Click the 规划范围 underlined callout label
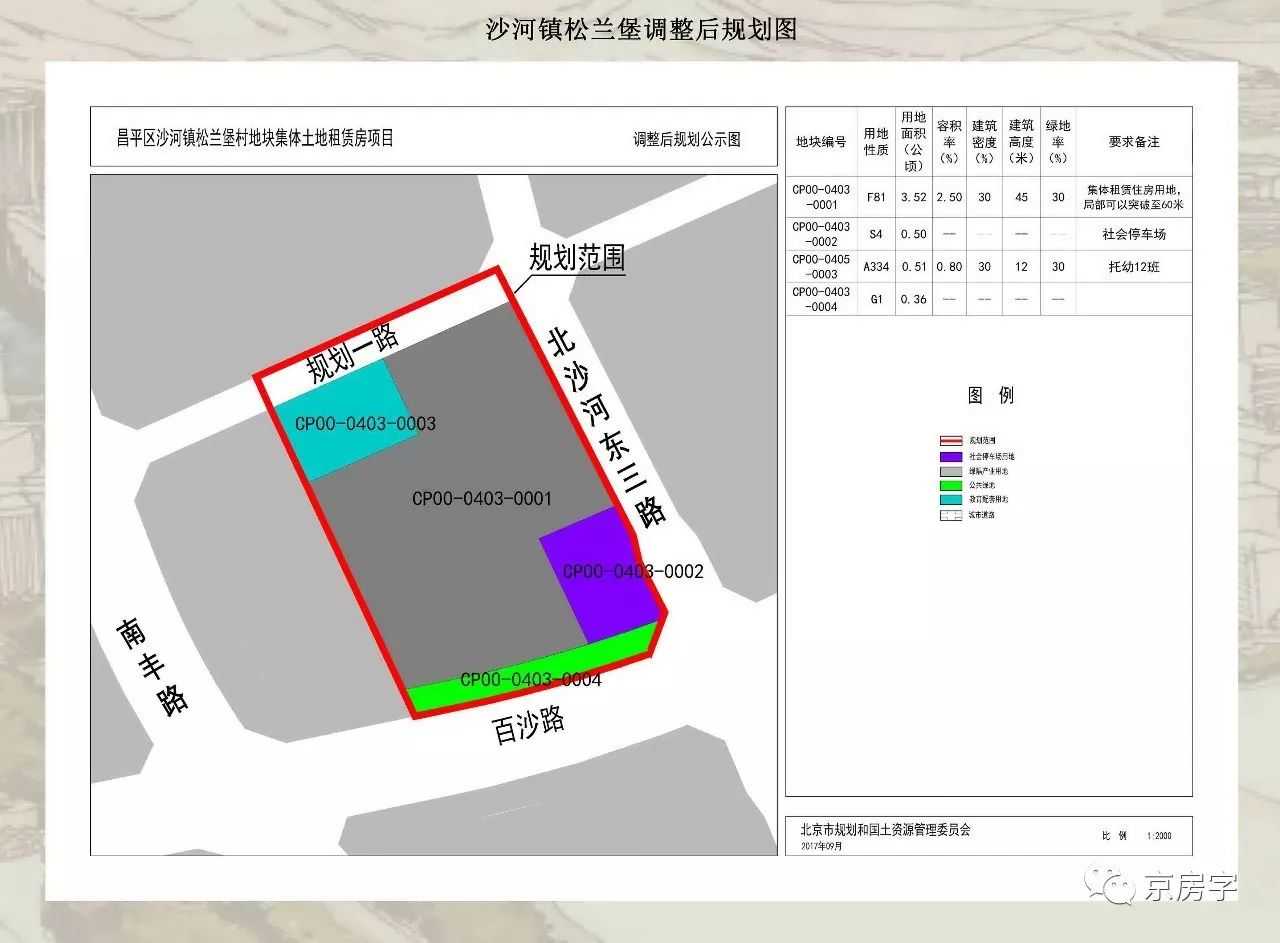Viewport: 1280px width, 943px height. [577, 259]
